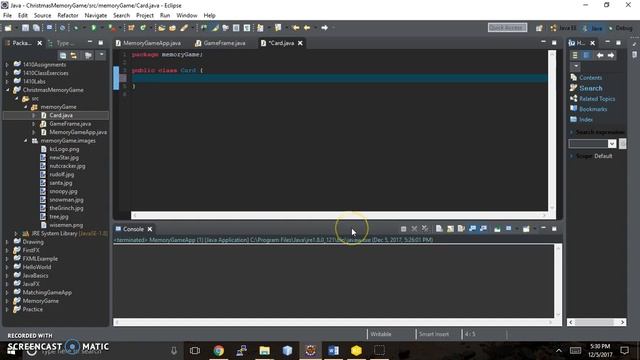Toggle Scroll Lock in the Console toolbar
The image size is (640, 360).
(x=450, y=229)
